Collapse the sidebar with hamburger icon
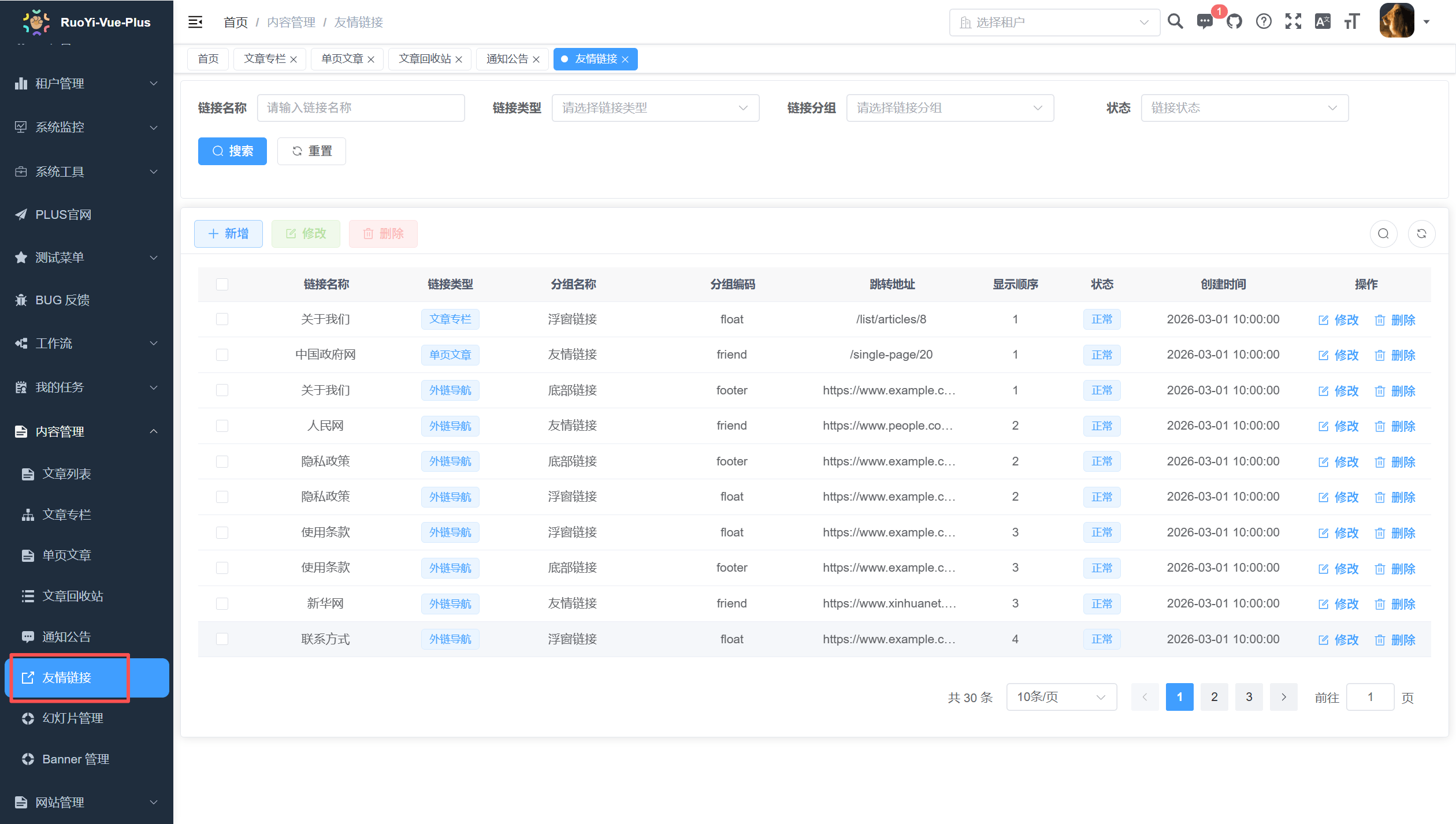Image resolution: width=1456 pixels, height=824 pixels. click(x=195, y=22)
